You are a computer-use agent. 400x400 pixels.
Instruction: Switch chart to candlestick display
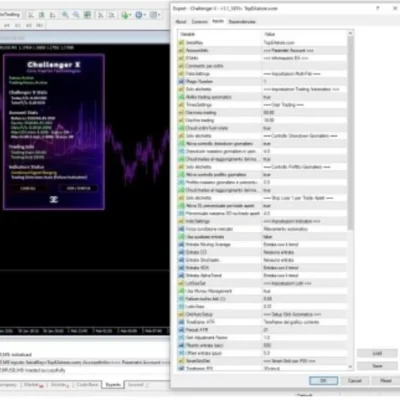41,15
